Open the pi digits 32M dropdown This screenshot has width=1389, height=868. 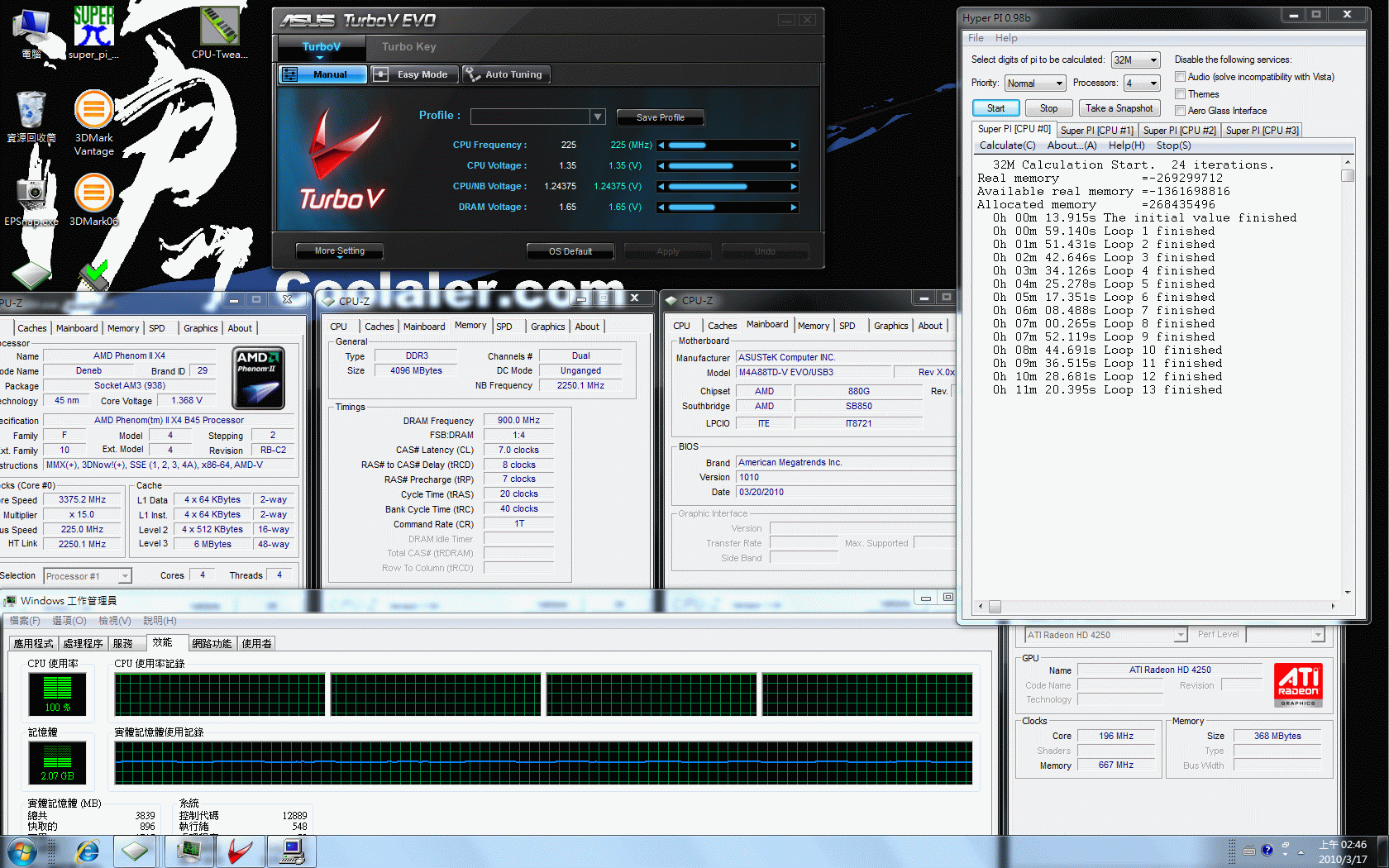1136,60
